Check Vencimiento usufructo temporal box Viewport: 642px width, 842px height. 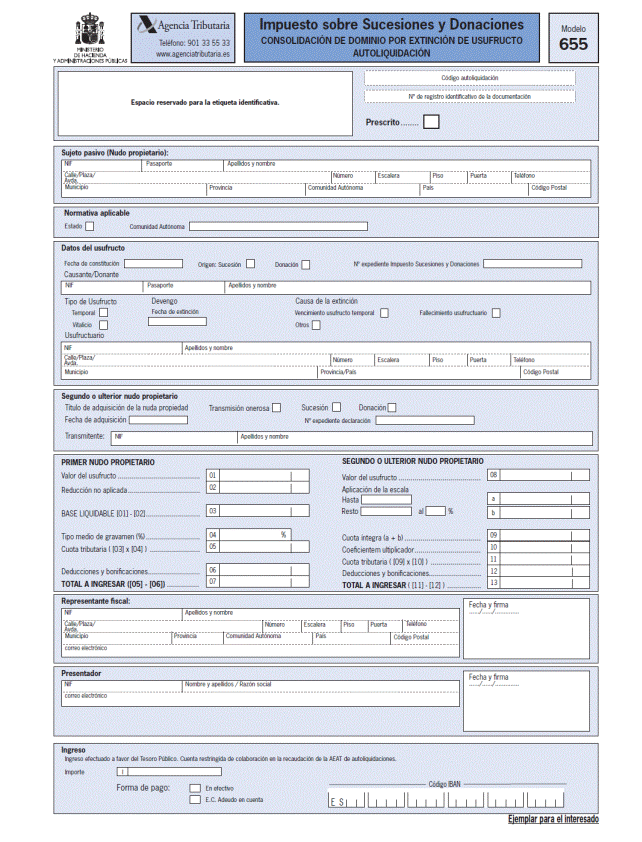point(384,313)
